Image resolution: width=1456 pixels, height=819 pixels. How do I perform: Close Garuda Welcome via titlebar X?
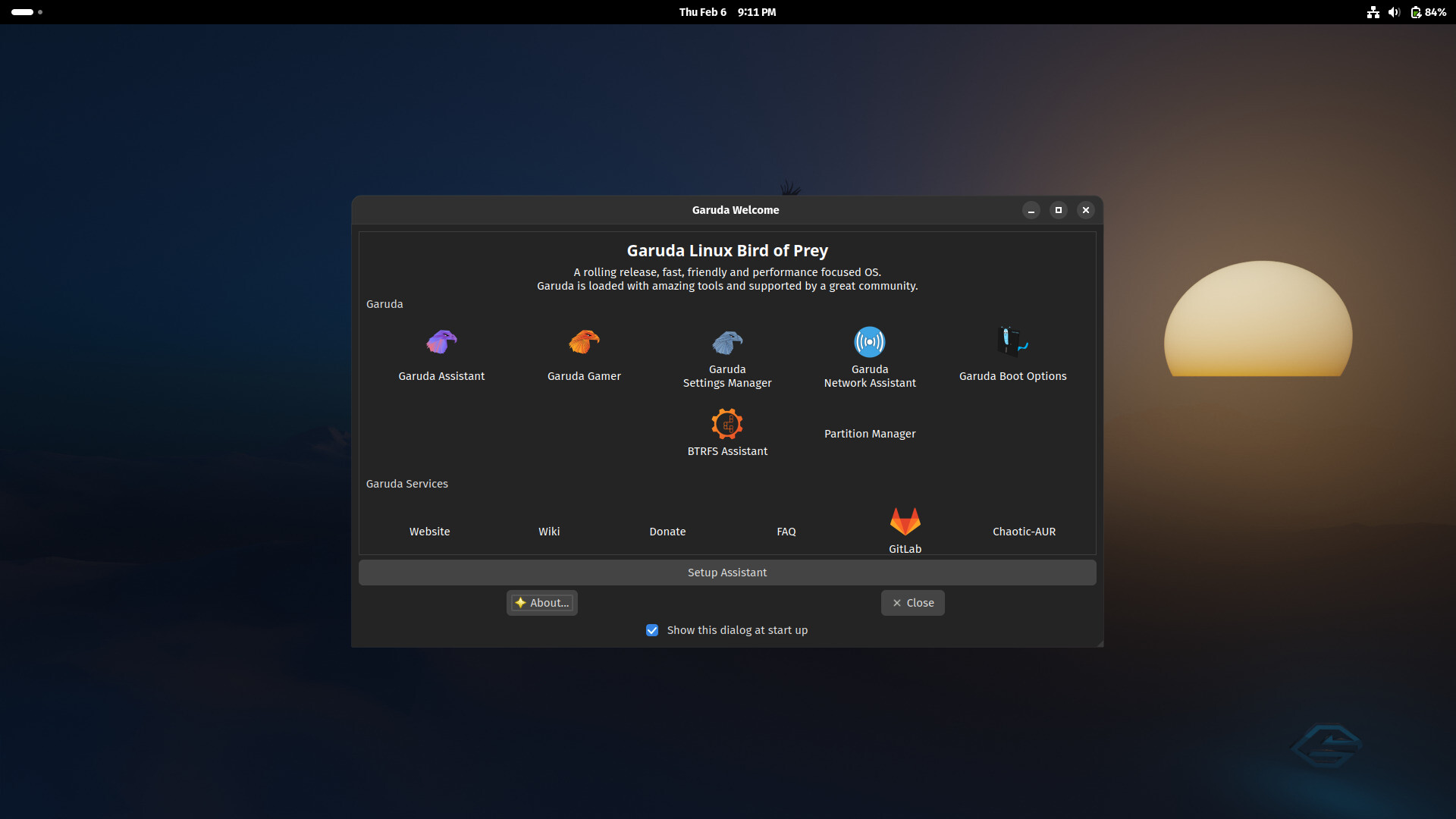(x=1086, y=210)
